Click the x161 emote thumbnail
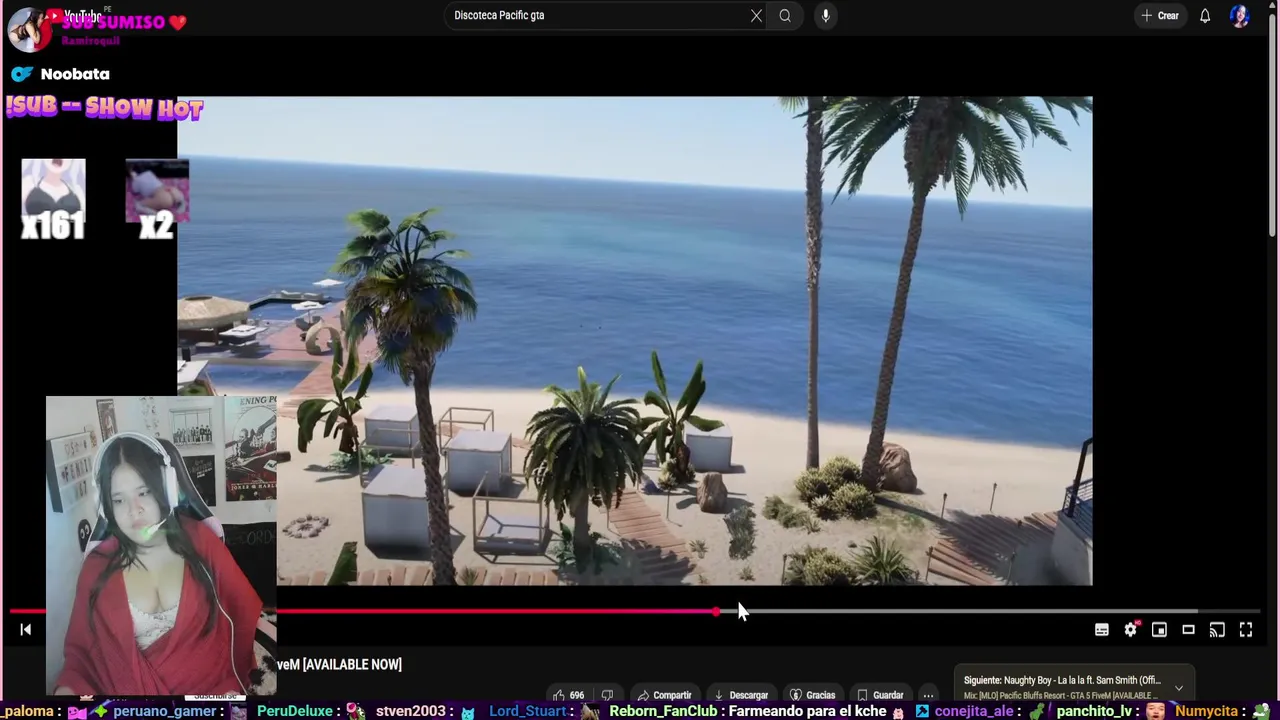1280x720 pixels. pos(53,198)
